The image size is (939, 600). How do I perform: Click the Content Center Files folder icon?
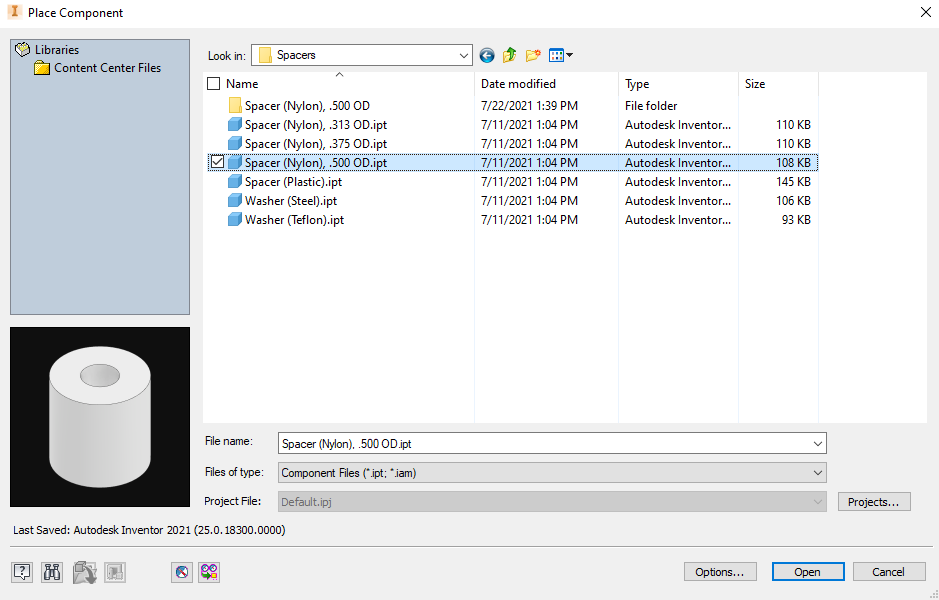coord(42,68)
